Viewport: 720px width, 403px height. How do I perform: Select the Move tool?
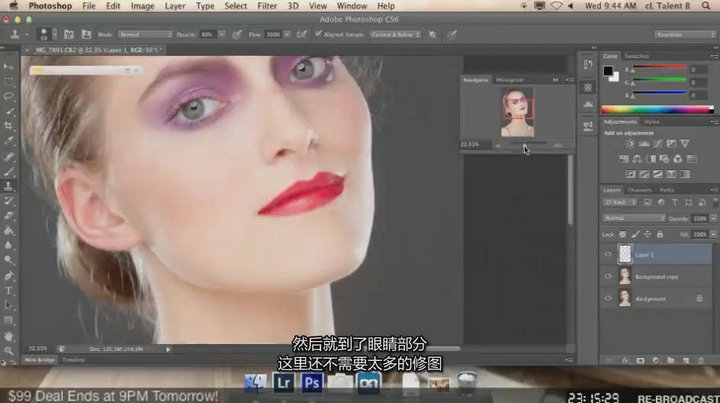tap(9, 68)
